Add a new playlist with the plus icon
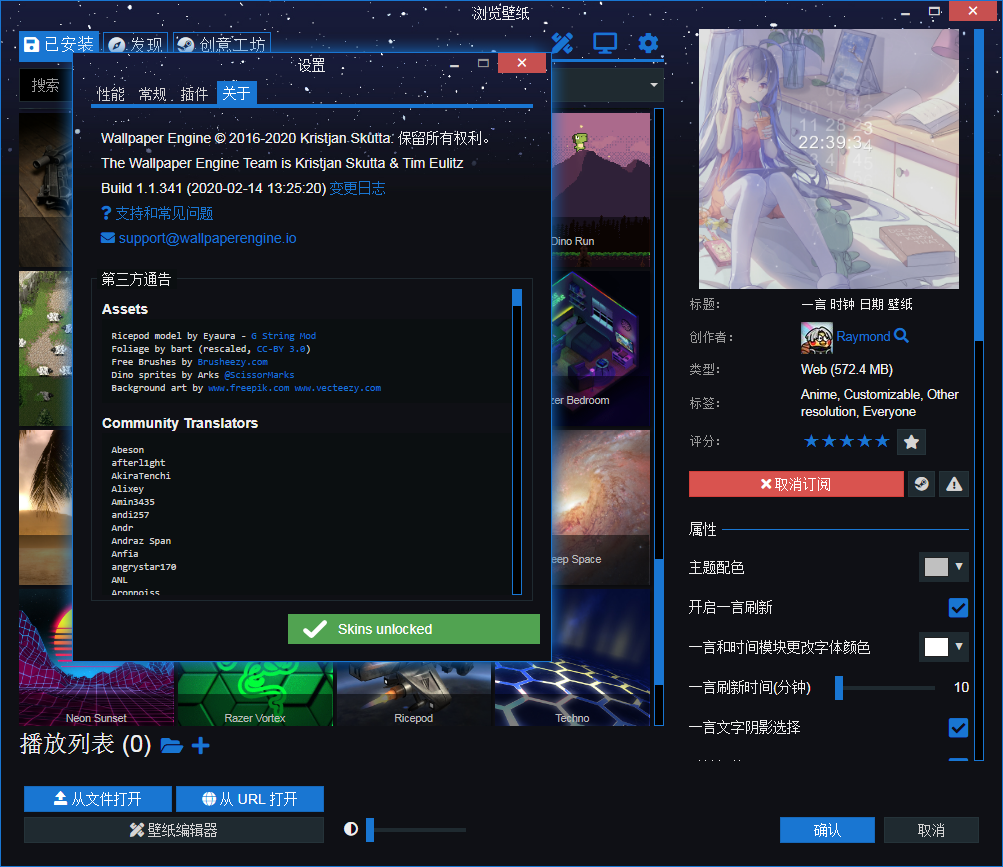The image size is (1003, 867). 201,745
